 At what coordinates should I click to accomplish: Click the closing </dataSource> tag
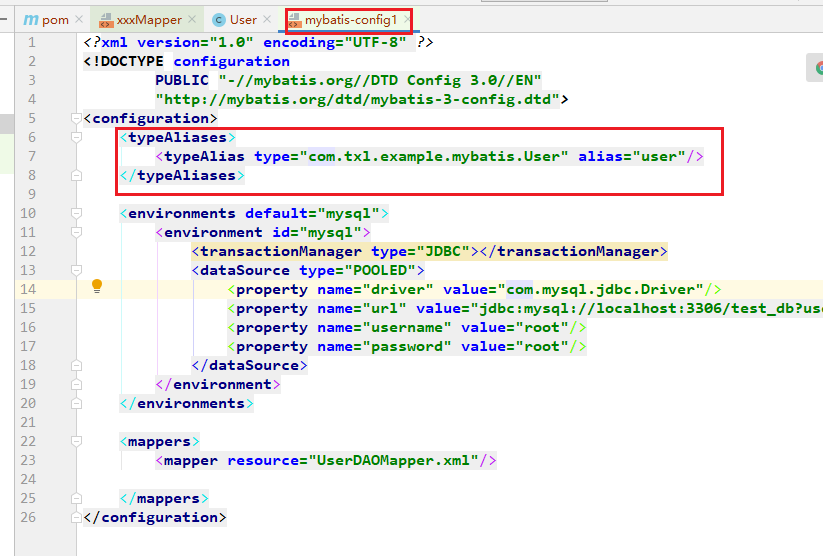point(250,365)
